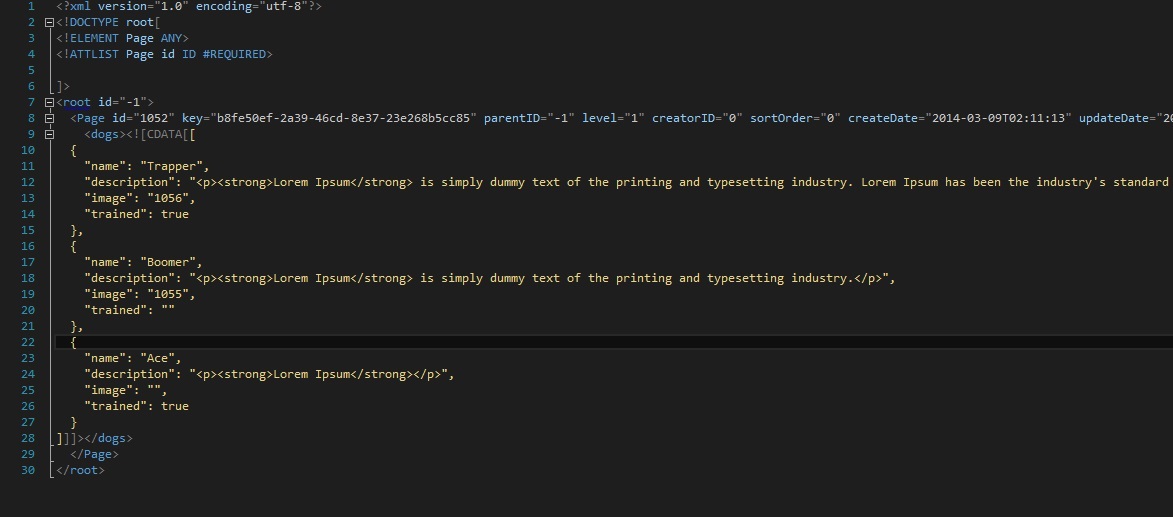Click the #REQUIRED keyword in ATTLIST line

(x=234, y=54)
